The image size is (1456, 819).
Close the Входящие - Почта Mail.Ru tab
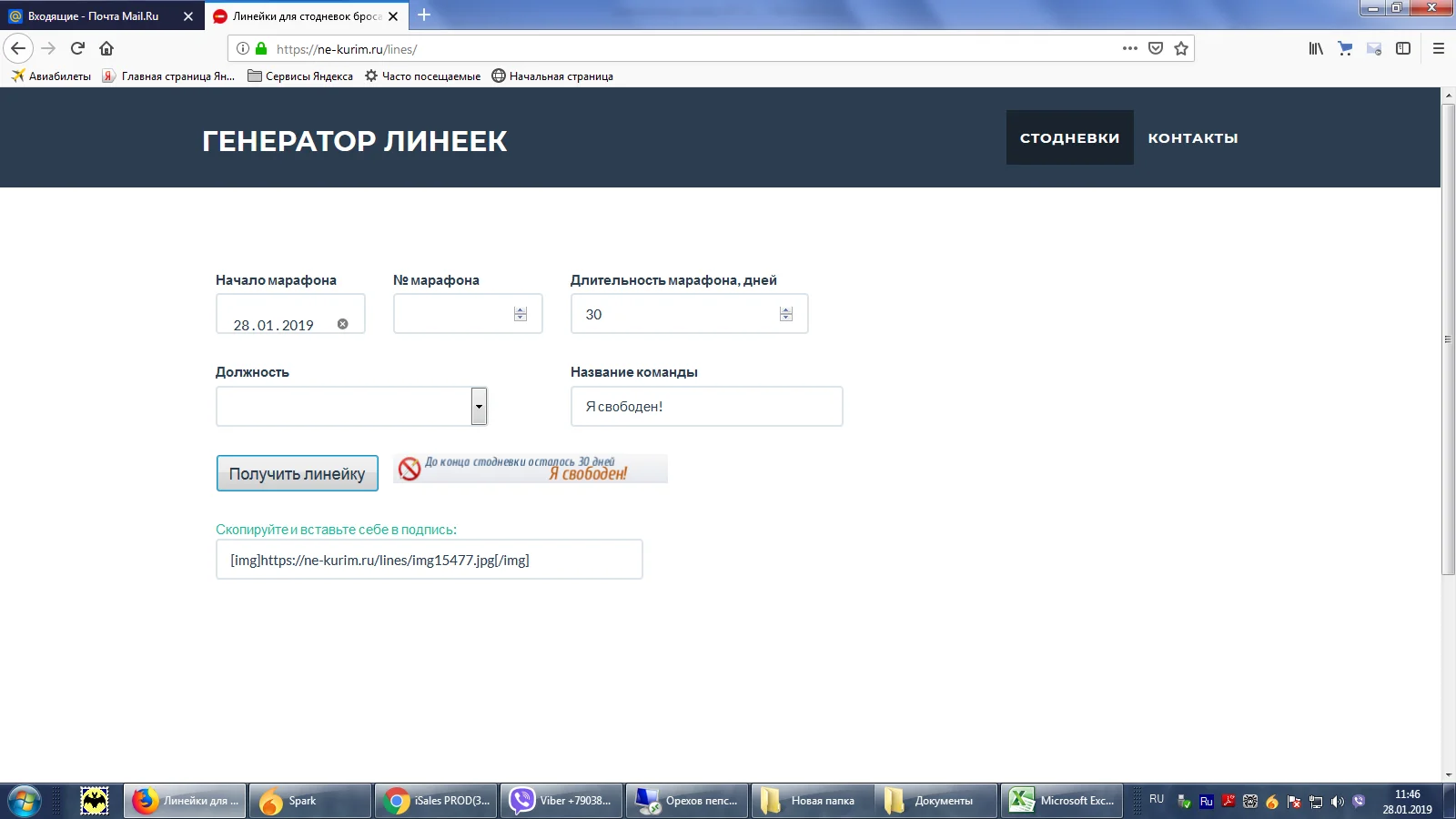(188, 16)
